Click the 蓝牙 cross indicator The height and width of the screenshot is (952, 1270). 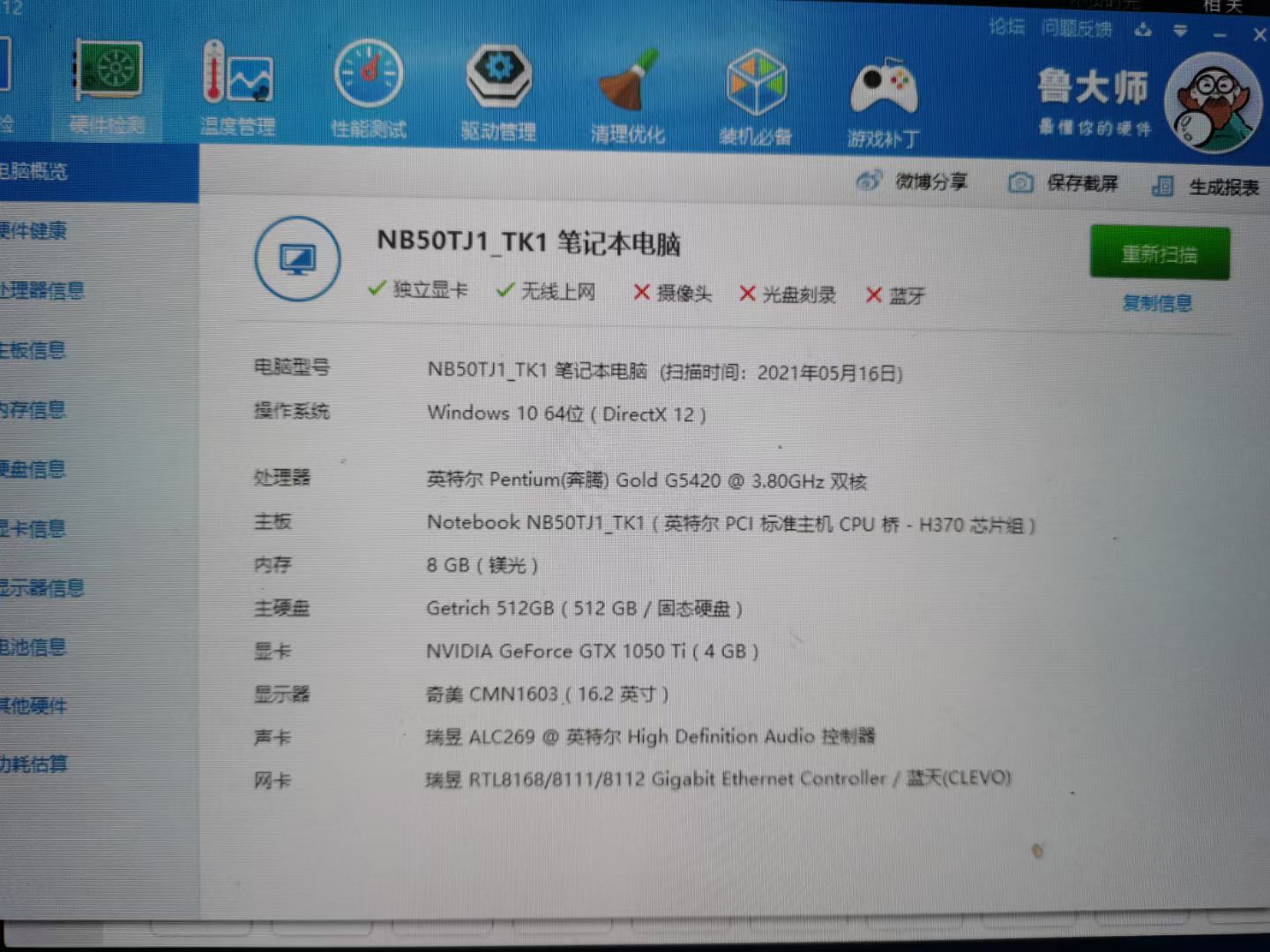click(895, 295)
